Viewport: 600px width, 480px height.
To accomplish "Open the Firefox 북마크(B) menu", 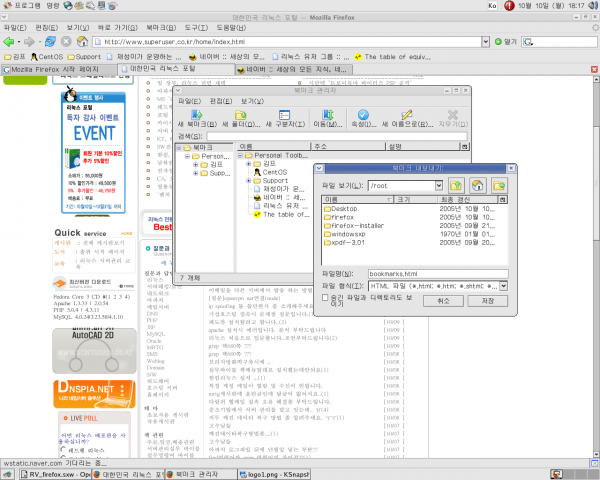I will click(x=161, y=28).
